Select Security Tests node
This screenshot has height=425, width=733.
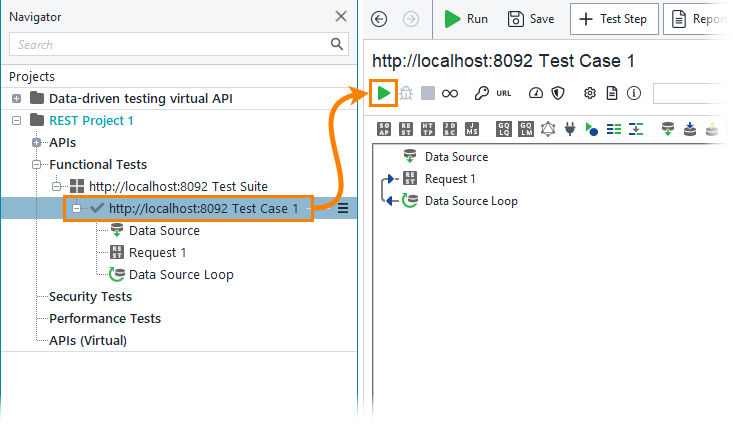91,296
